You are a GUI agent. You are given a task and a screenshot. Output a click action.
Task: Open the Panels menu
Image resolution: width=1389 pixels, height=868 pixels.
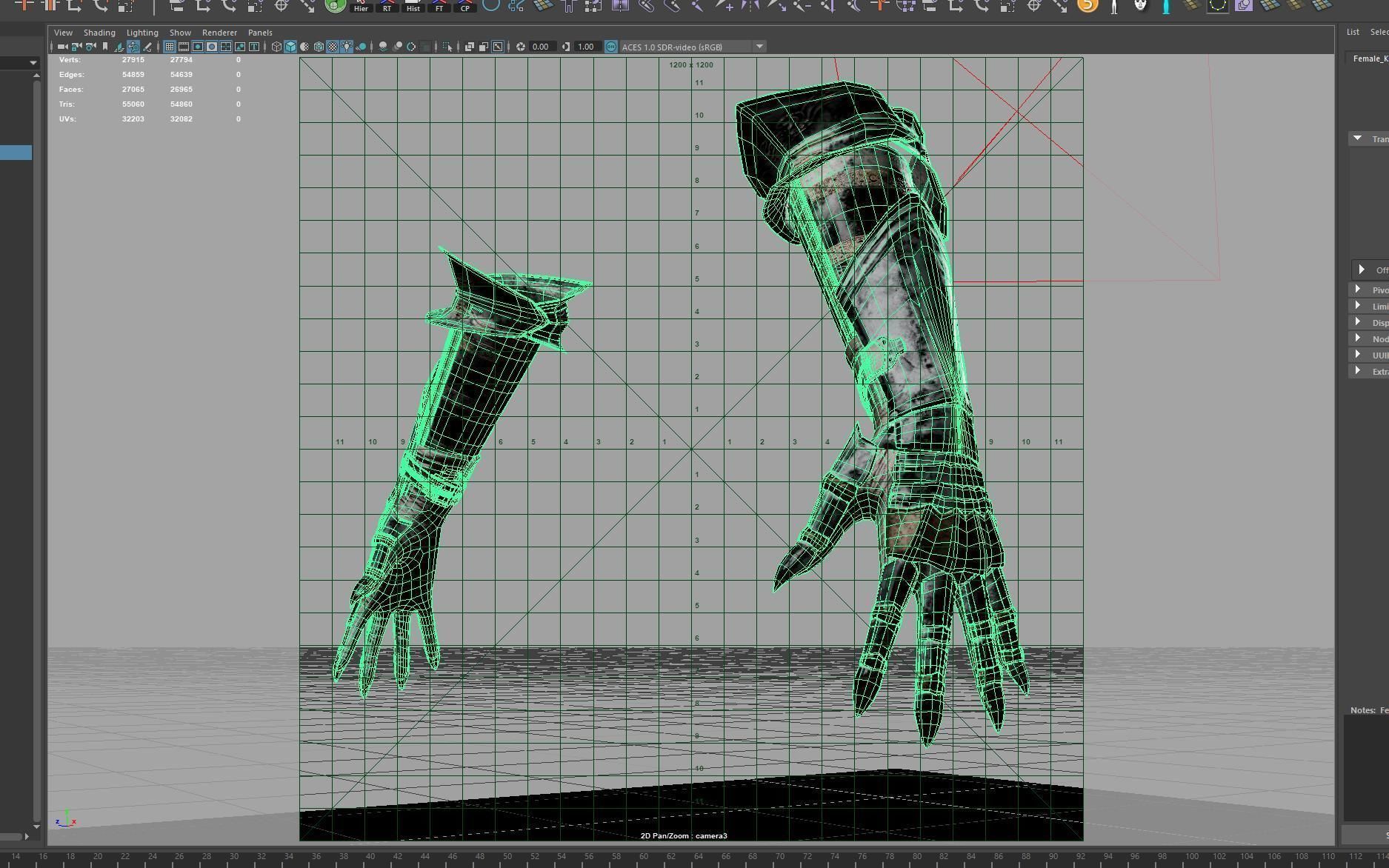[260, 33]
